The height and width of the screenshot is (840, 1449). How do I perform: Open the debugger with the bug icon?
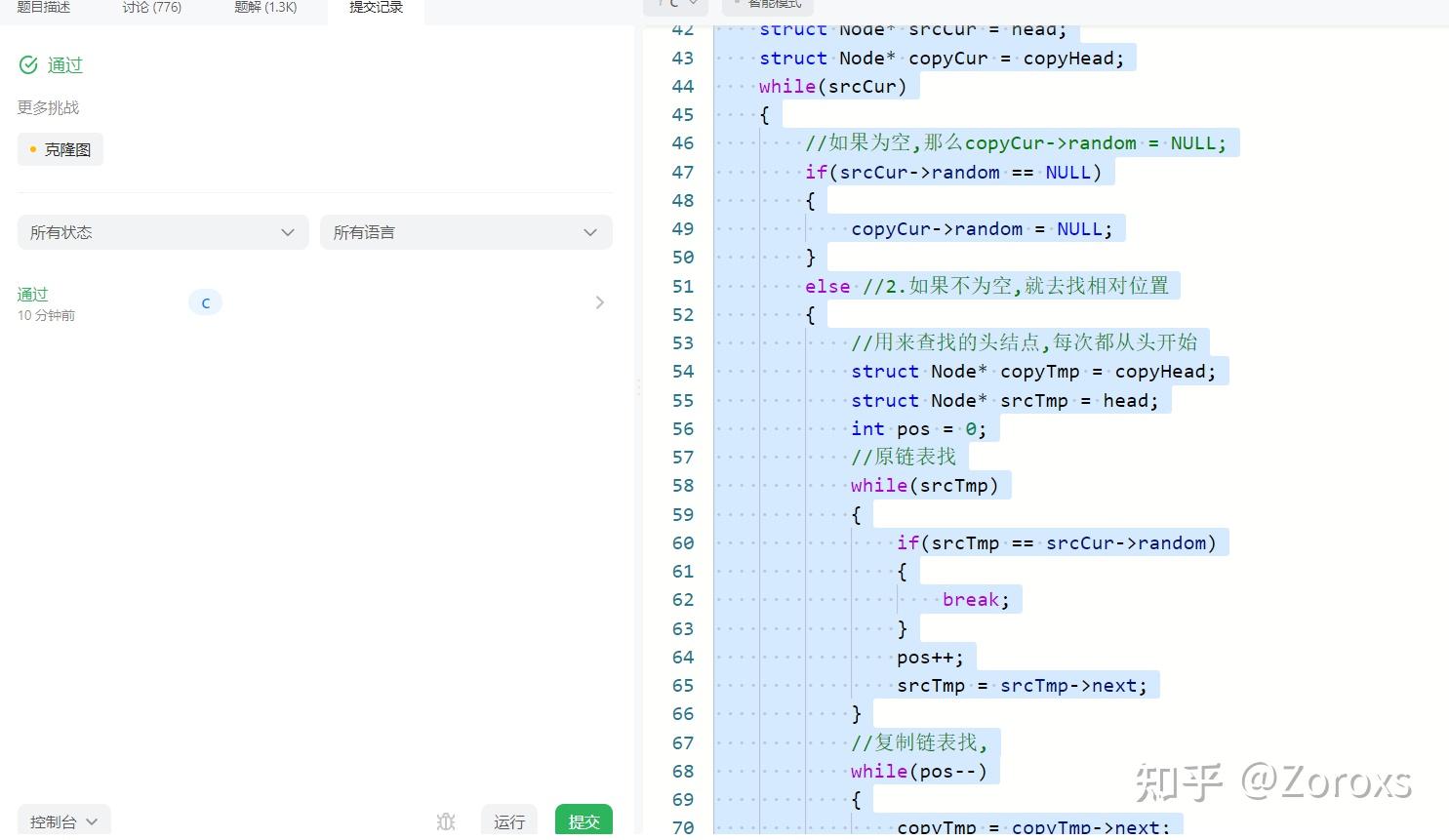(x=446, y=822)
